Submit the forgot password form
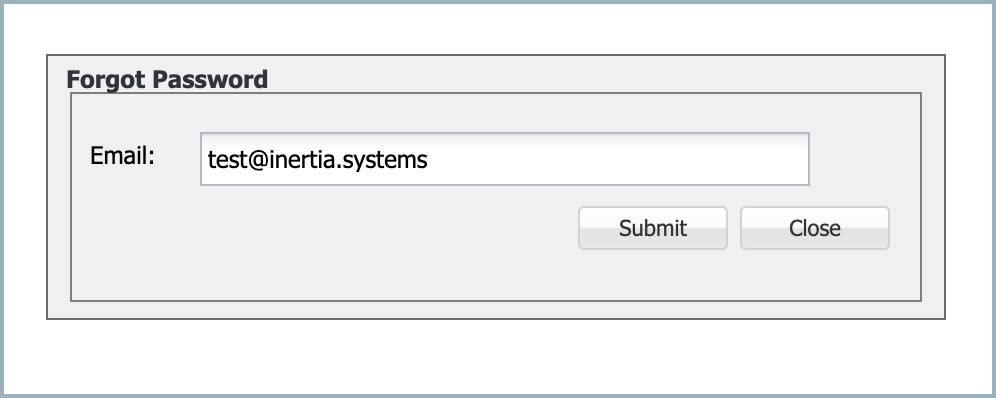The width and height of the screenshot is (996, 398). tap(652, 228)
